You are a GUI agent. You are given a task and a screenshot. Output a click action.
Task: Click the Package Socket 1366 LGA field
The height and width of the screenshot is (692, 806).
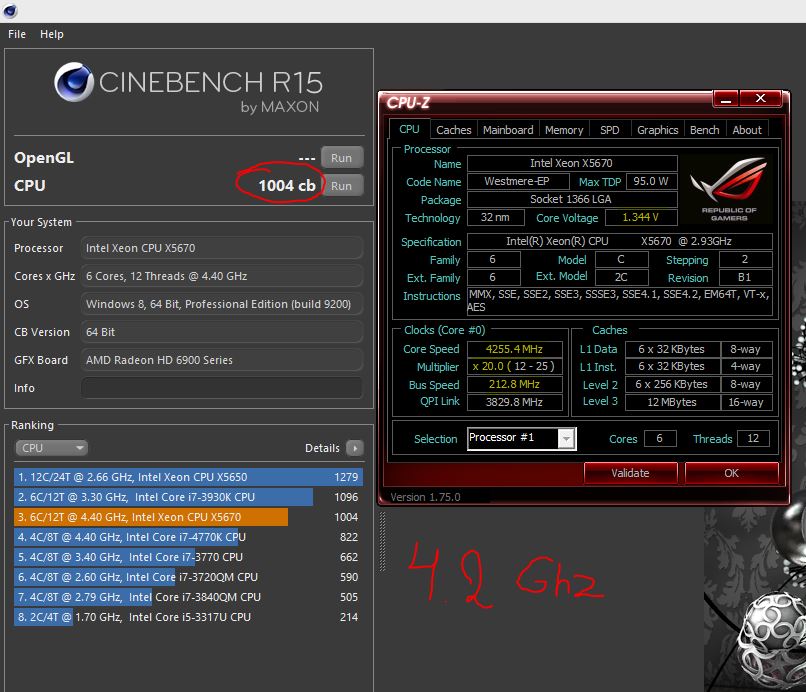pos(572,199)
